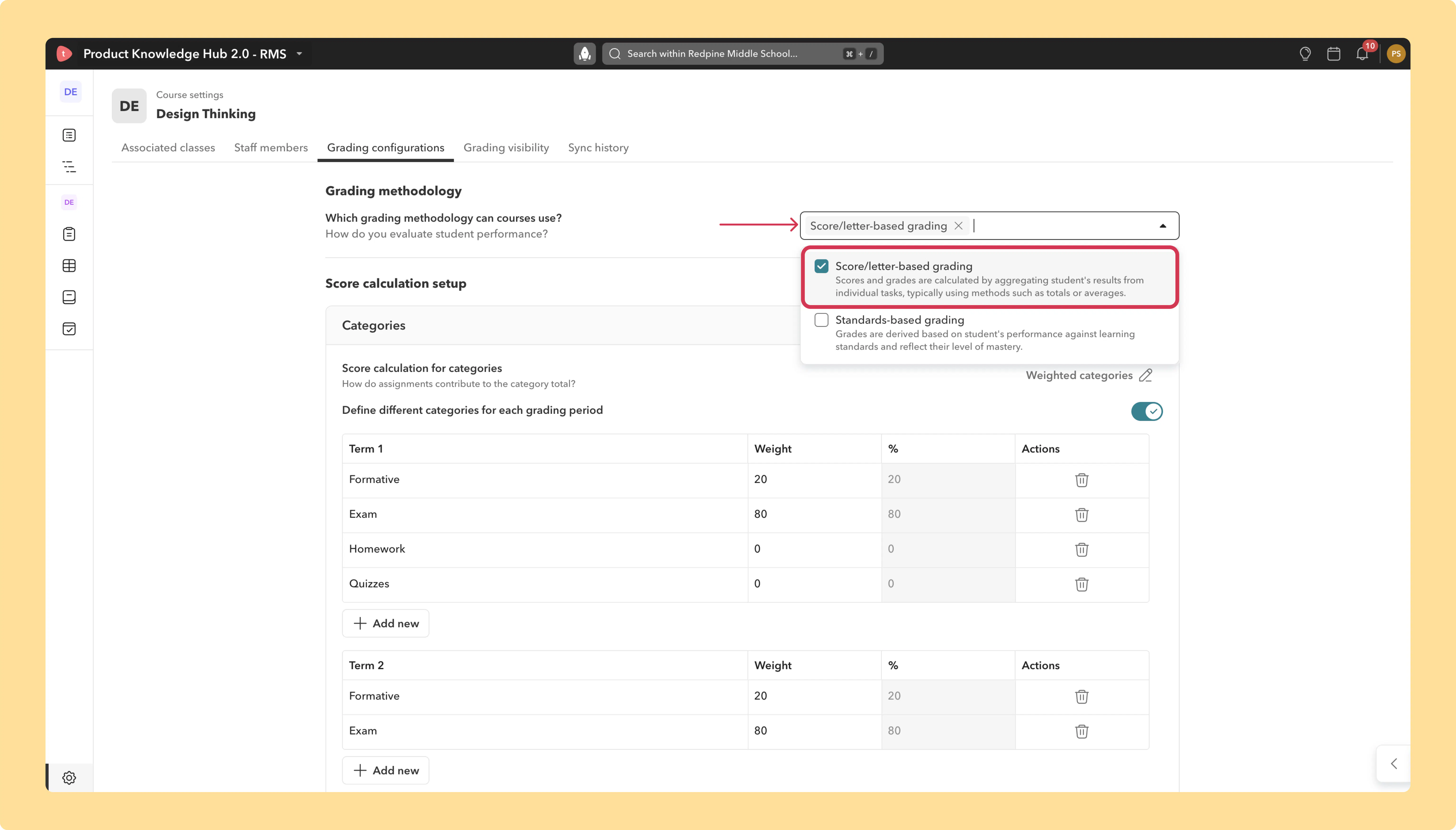The width and height of the screenshot is (1456, 830).
Task: Open the checked calendar icon in sidebar
Action: [x=69, y=329]
